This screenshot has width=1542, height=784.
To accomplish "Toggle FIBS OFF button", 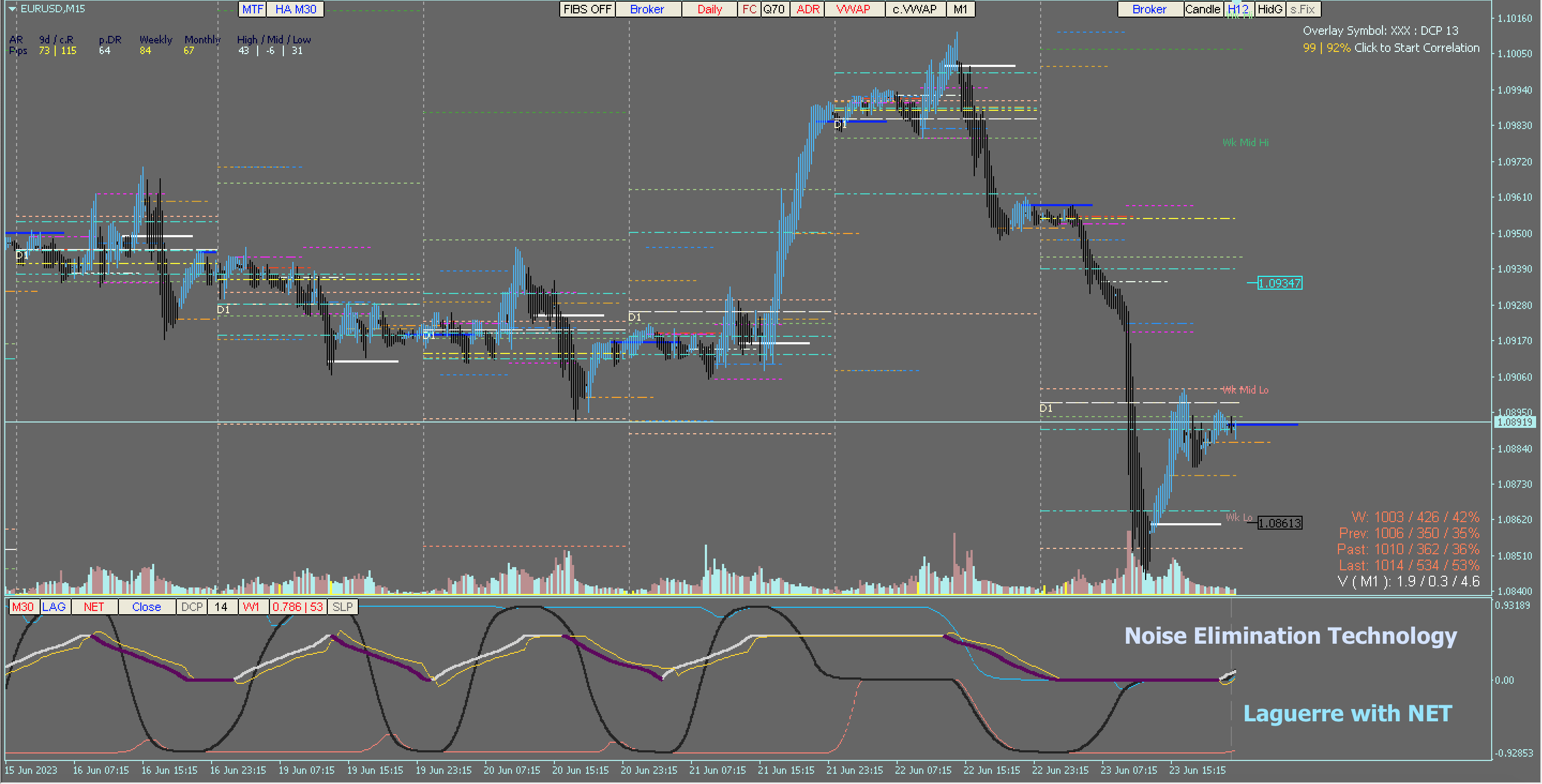I will (x=586, y=9).
